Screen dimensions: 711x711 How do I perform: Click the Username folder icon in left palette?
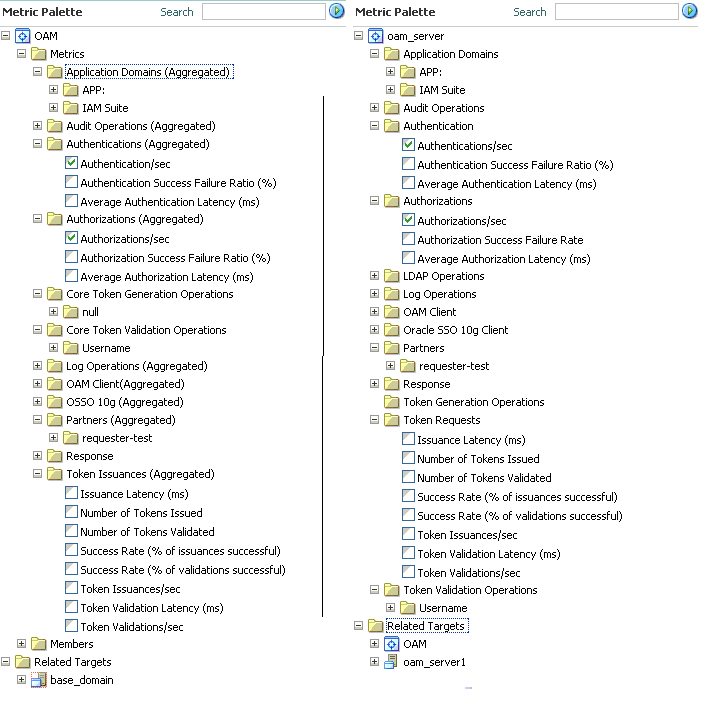(x=71, y=348)
